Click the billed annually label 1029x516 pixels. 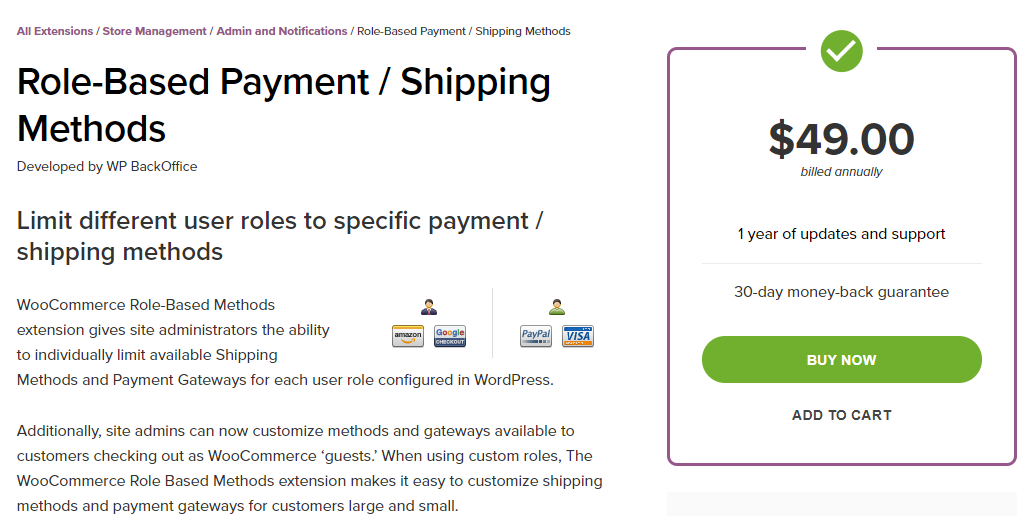click(841, 172)
